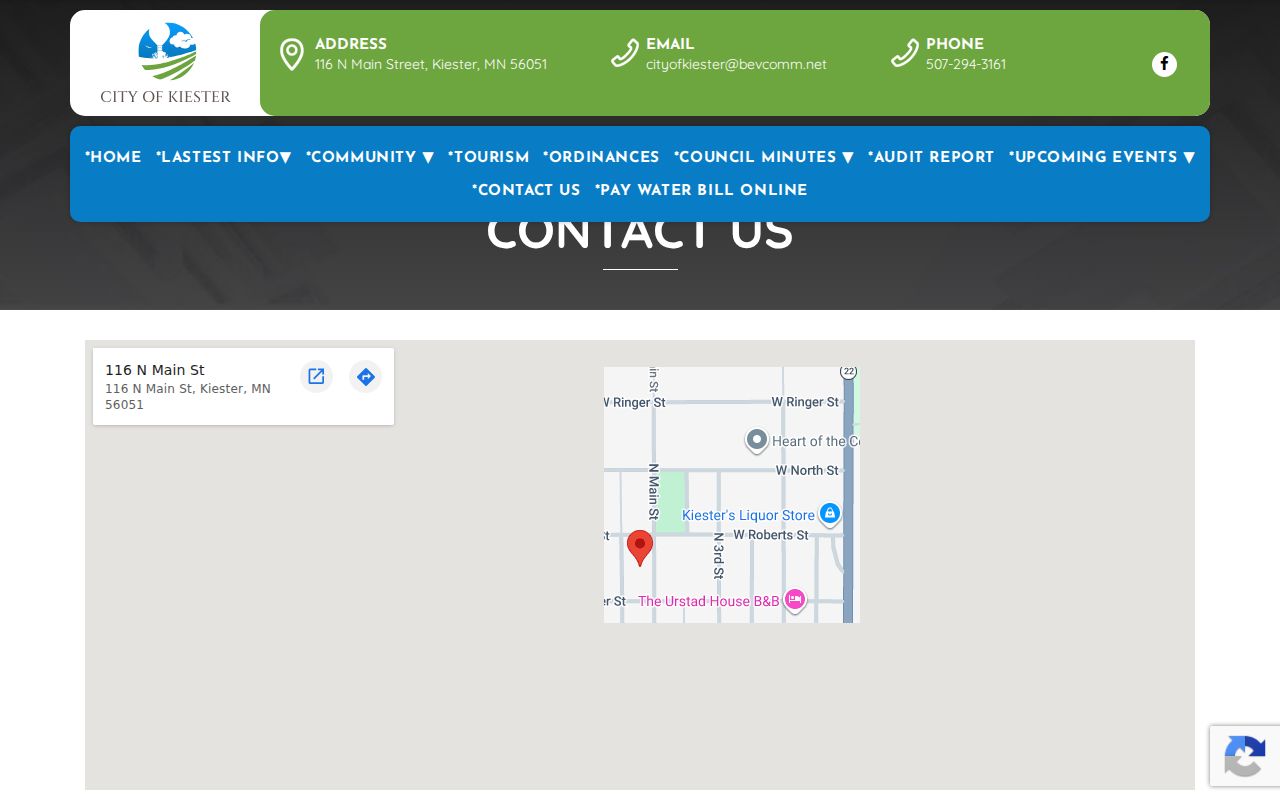Image resolution: width=1280 pixels, height=800 pixels.
Task: Click The Urstad House B&B map label
Action: [x=709, y=601]
